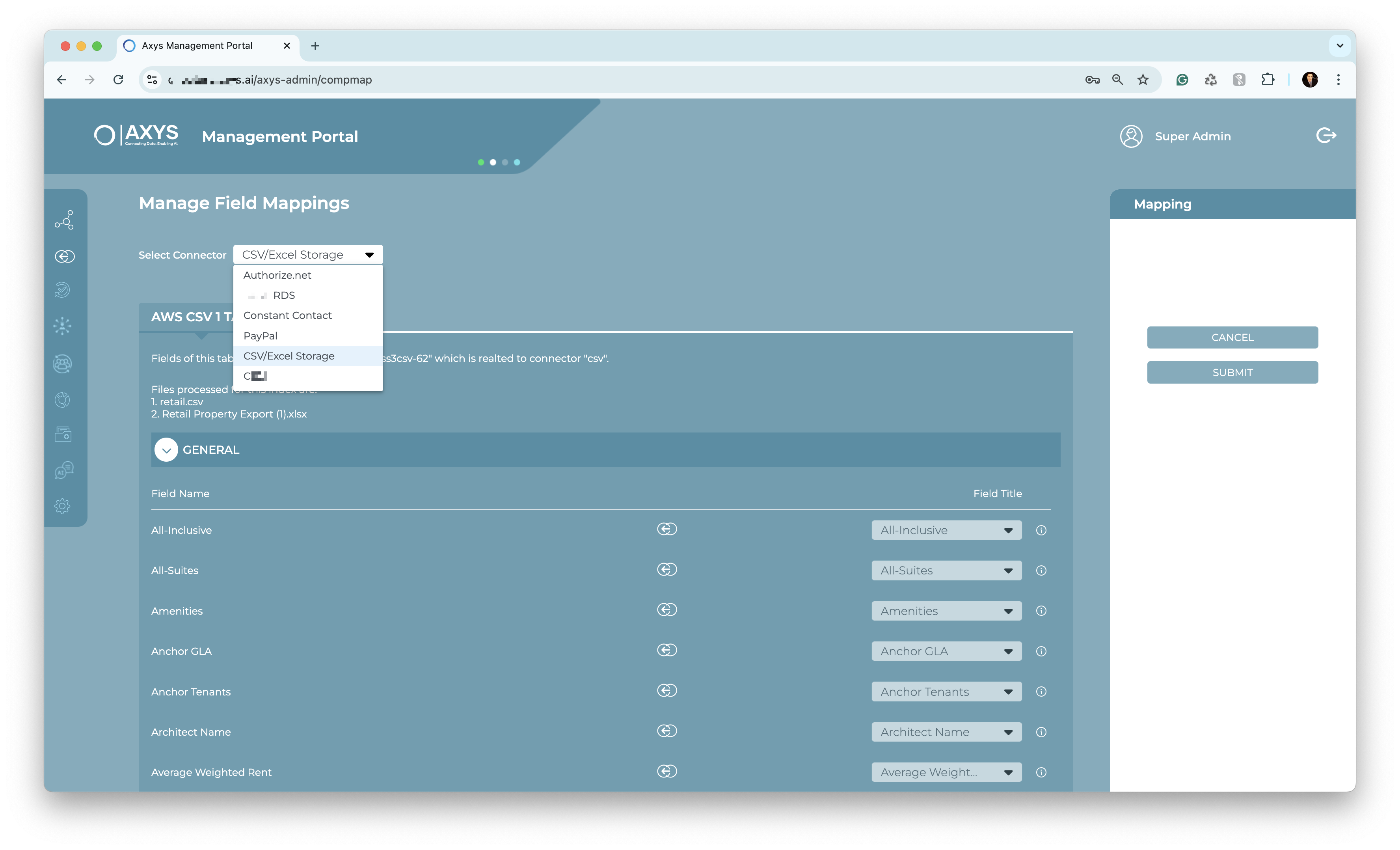
Task: Click the green carousel dot indicator
Action: [481, 162]
